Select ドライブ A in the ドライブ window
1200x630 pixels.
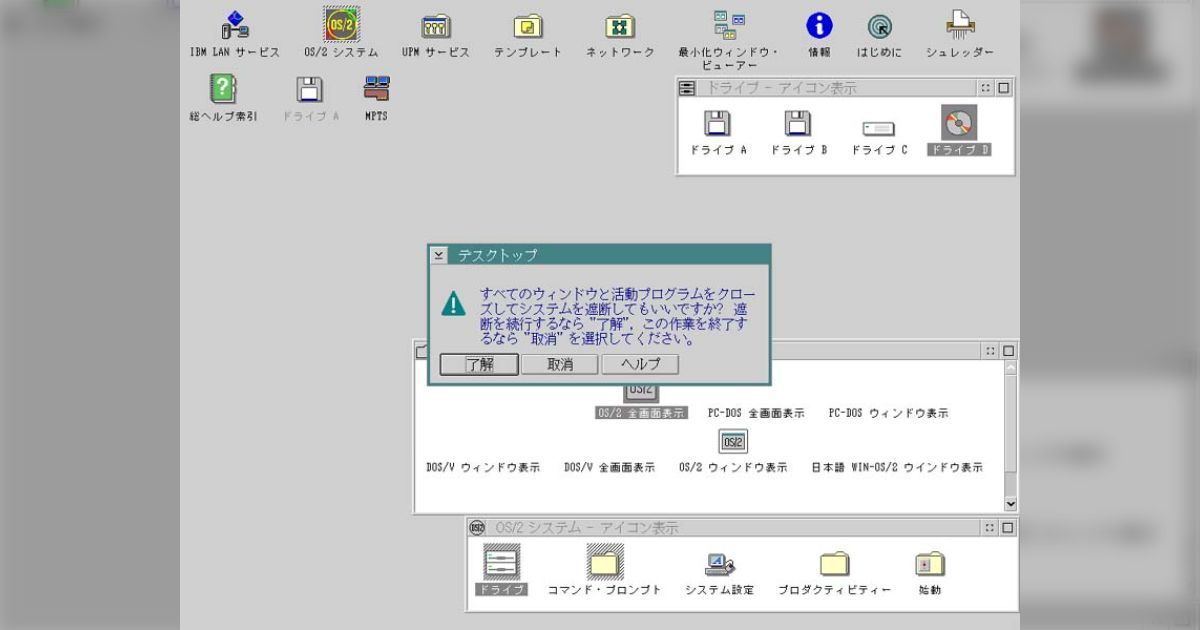717,124
